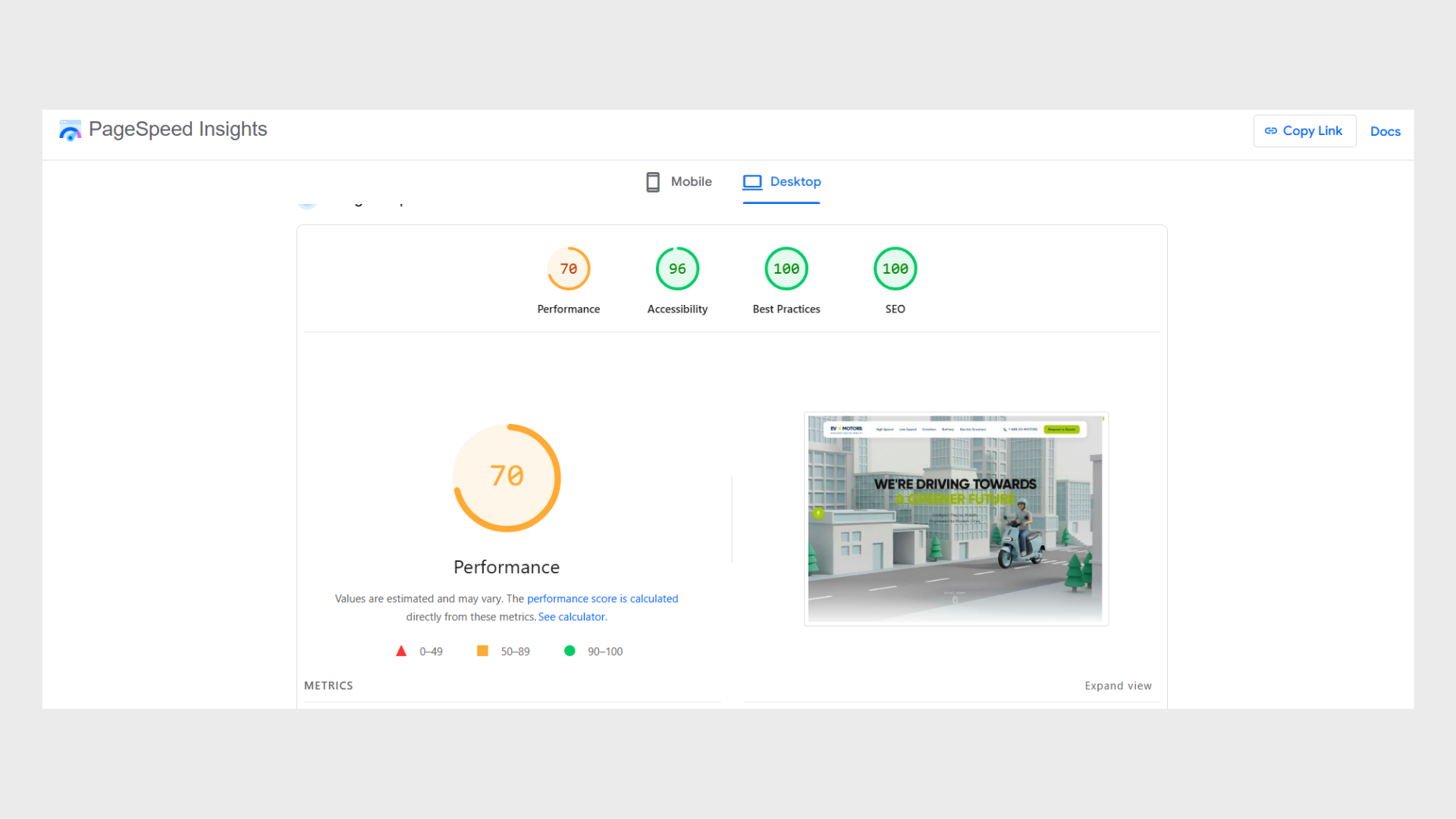Click the PageSpeed Insights logo icon
Viewport: 1456px width, 819px height.
click(70, 130)
